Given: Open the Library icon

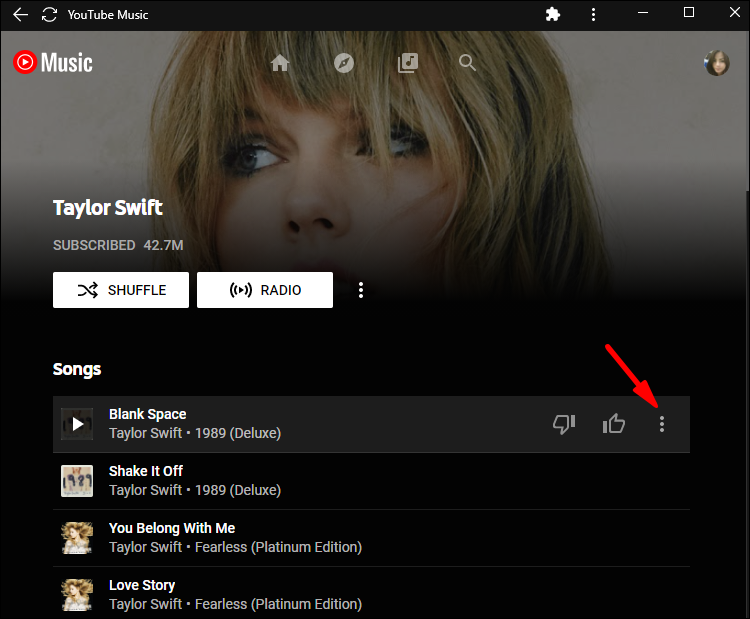Looking at the screenshot, I should click(407, 63).
